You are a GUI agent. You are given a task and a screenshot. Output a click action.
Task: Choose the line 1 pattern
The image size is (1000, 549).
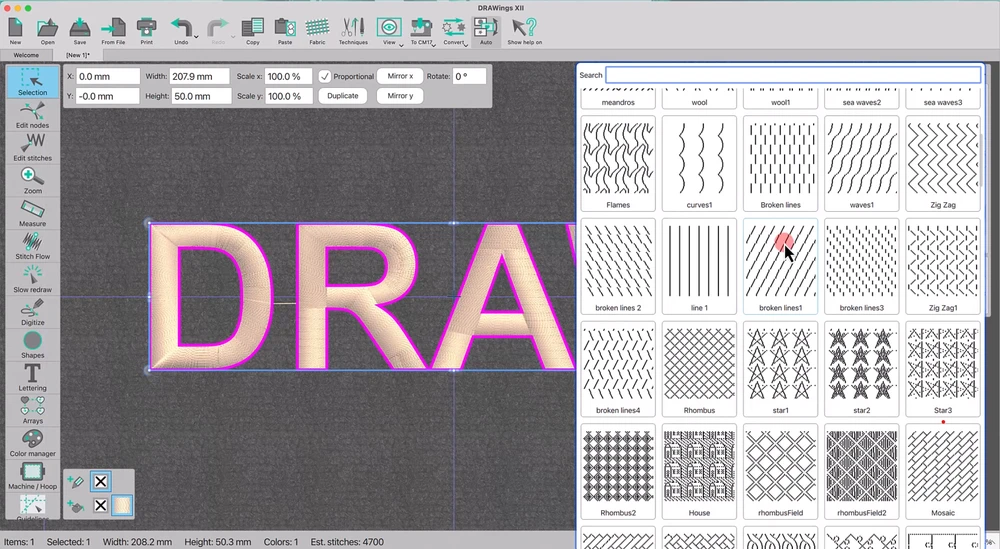coord(699,266)
